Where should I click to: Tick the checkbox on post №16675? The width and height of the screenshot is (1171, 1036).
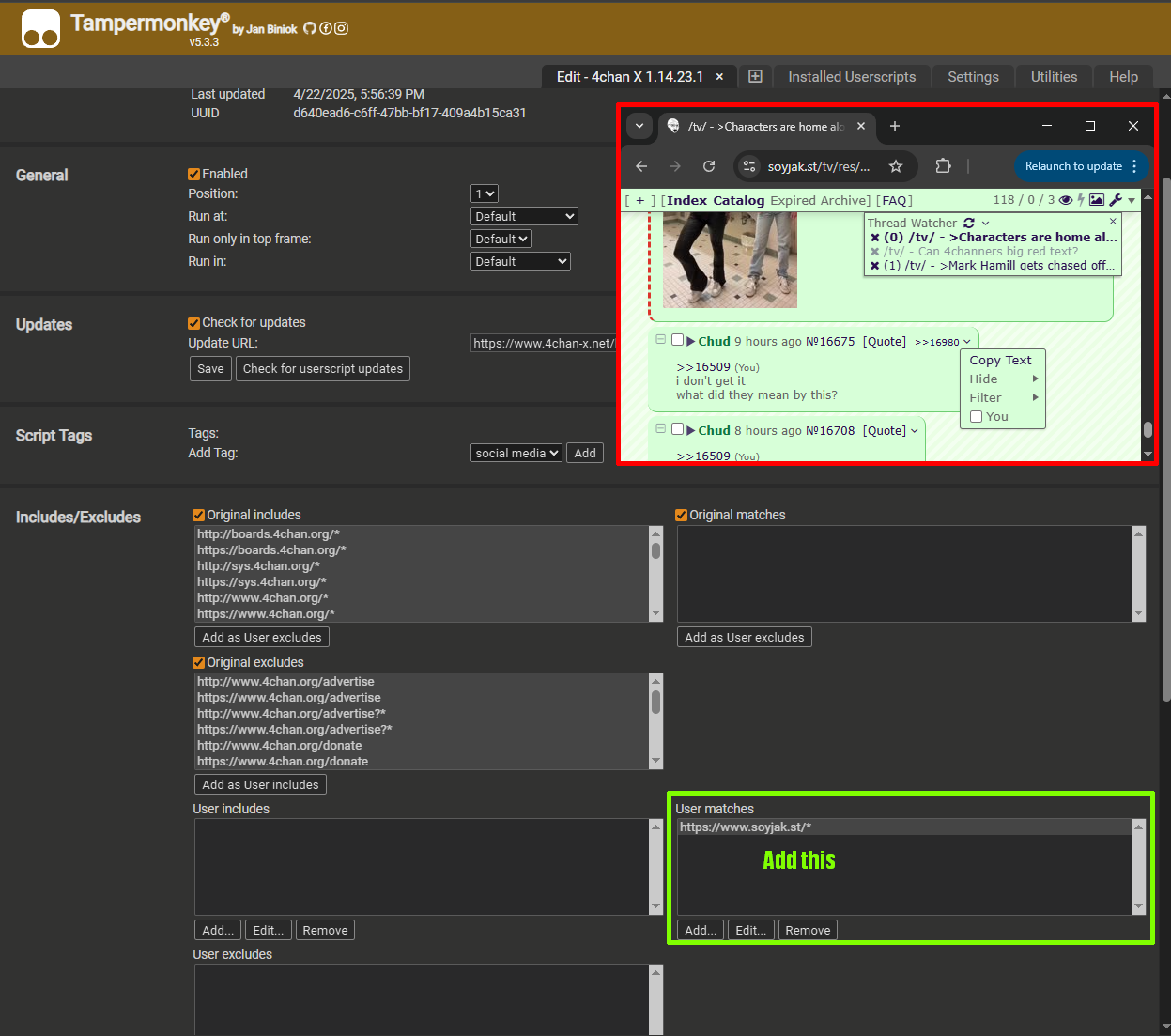click(x=677, y=340)
